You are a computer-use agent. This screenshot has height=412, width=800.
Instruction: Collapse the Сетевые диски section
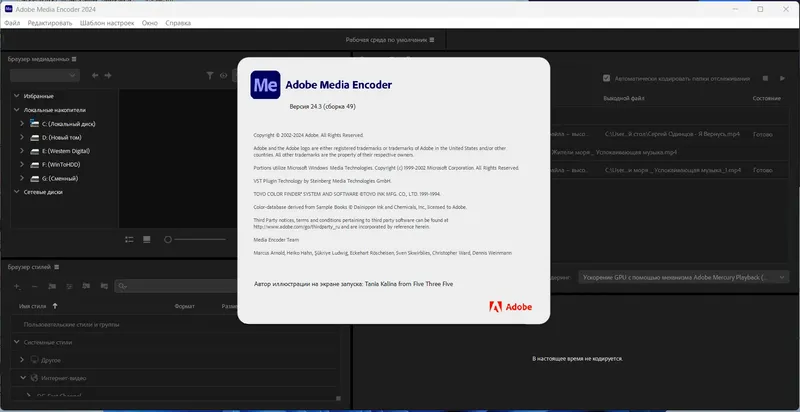point(17,192)
